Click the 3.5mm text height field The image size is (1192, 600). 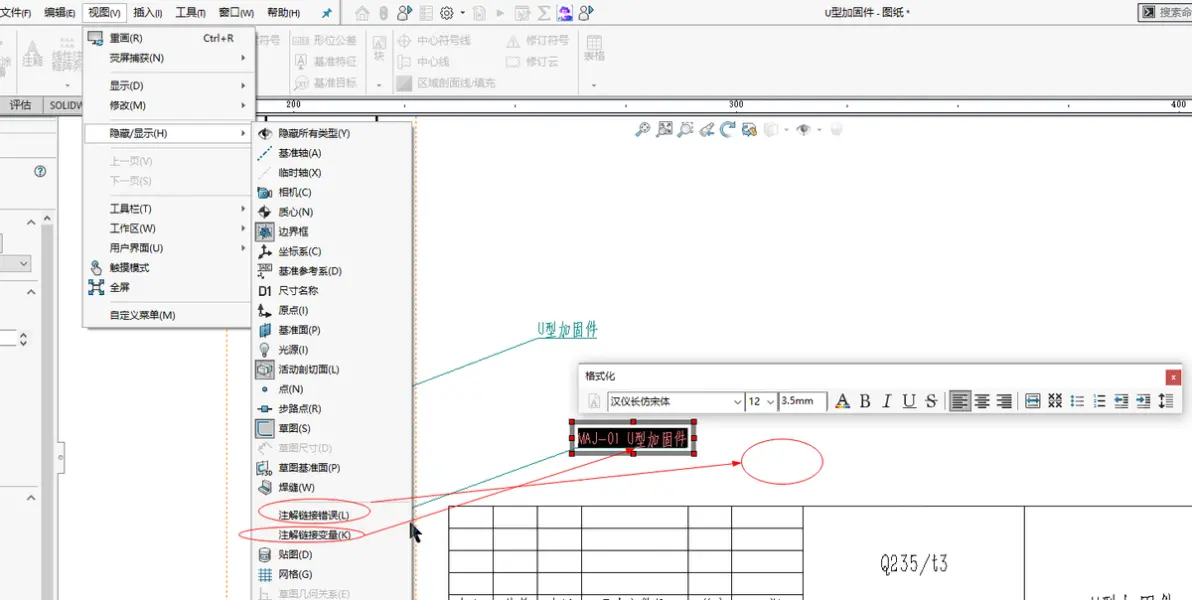pos(802,401)
